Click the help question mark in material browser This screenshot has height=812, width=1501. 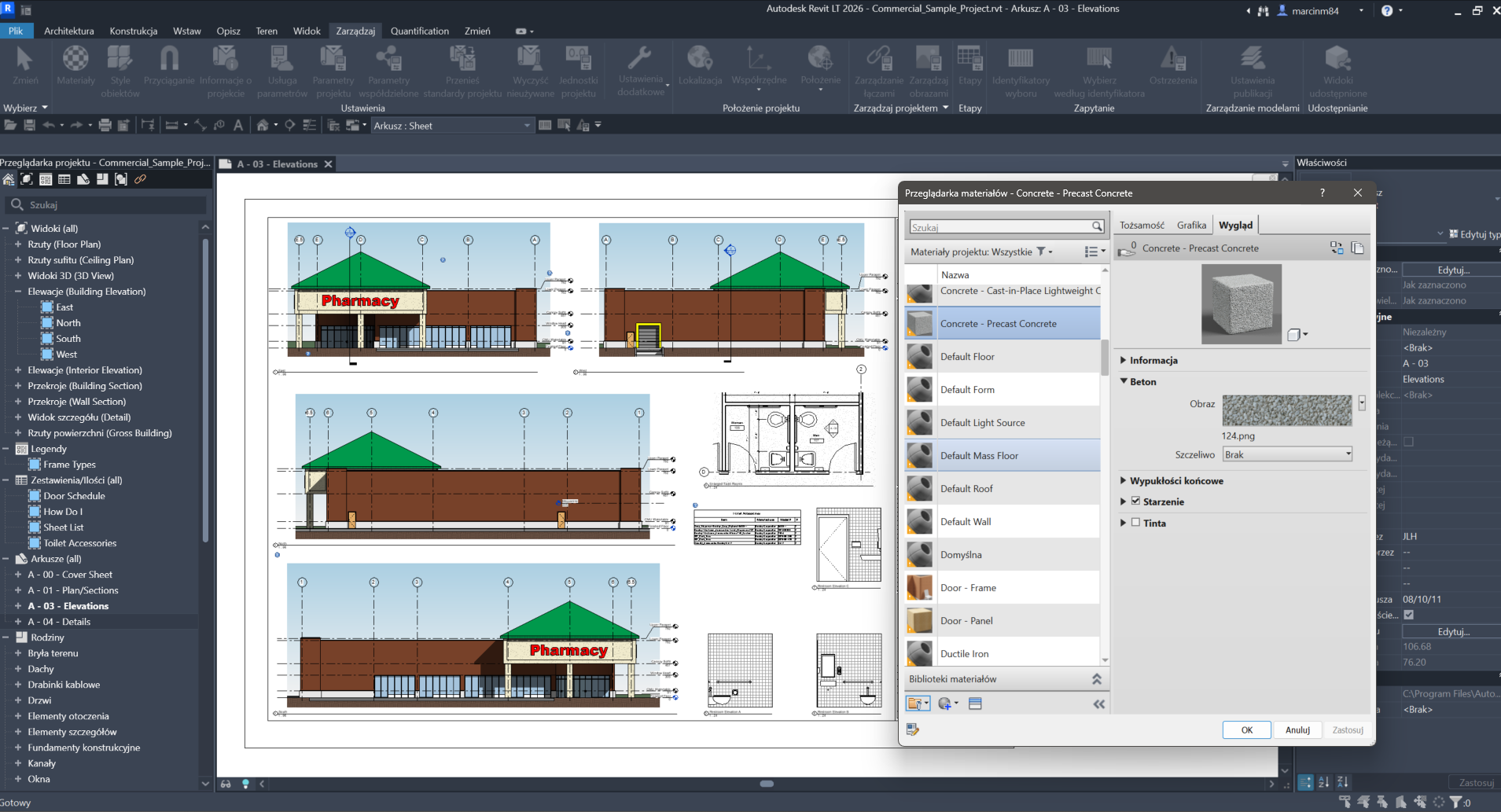pos(1323,193)
